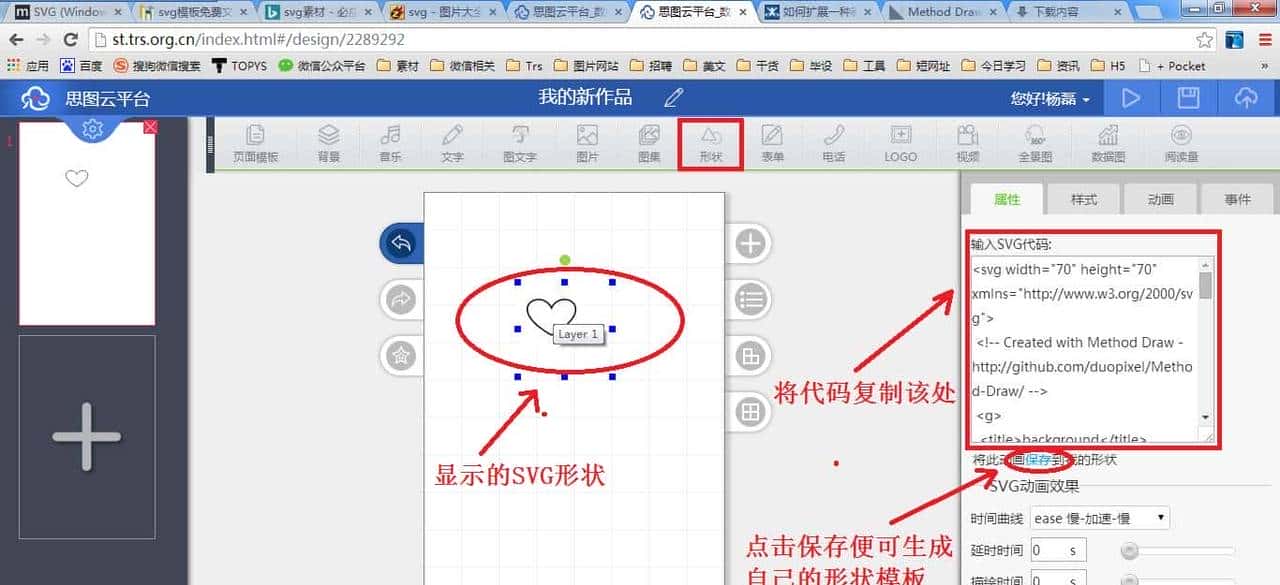Viewport: 1280px width, 585px height.
Task: Insert an image with the 图片 tool
Action: (x=586, y=143)
